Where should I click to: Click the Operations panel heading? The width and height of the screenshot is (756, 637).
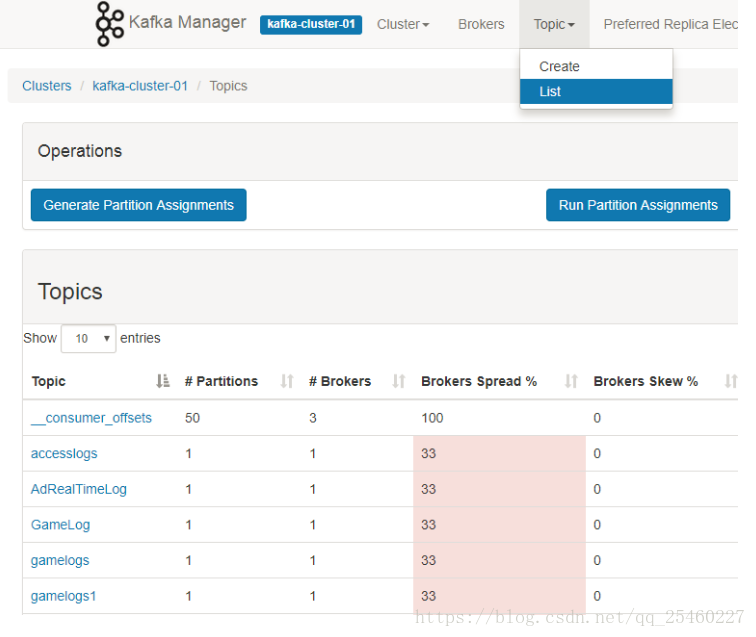pos(80,151)
